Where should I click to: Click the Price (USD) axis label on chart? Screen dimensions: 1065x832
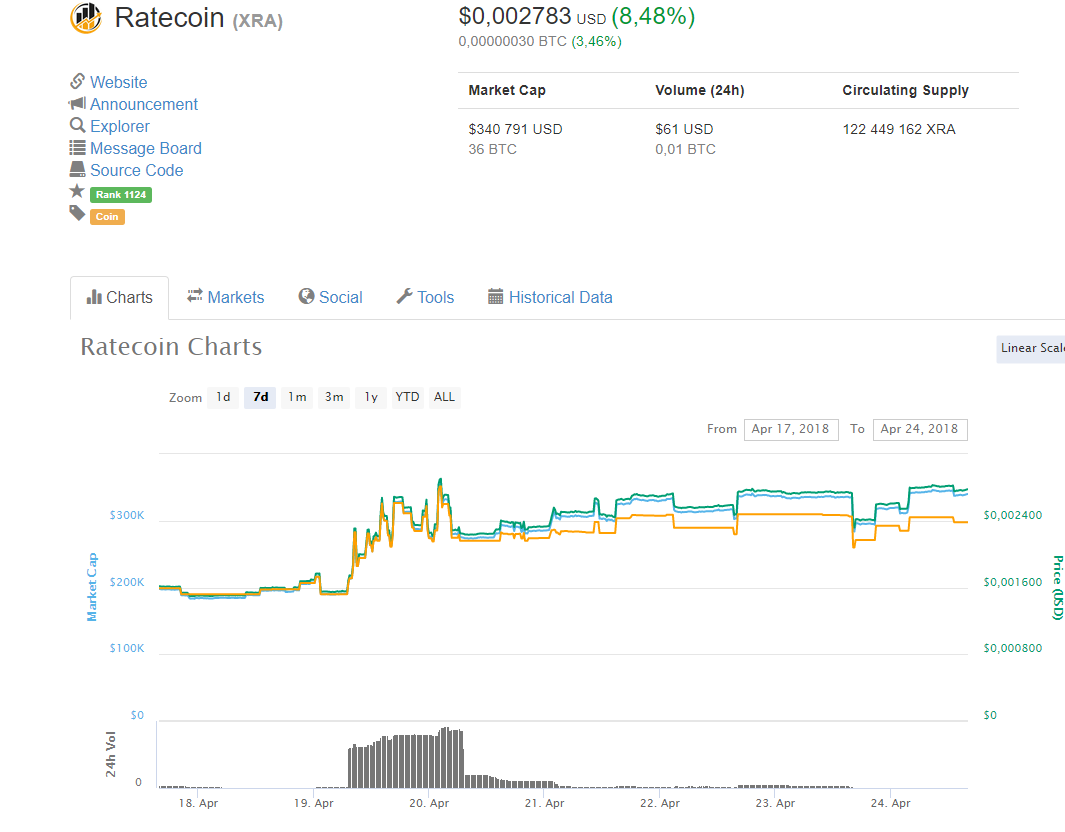tap(1058, 587)
